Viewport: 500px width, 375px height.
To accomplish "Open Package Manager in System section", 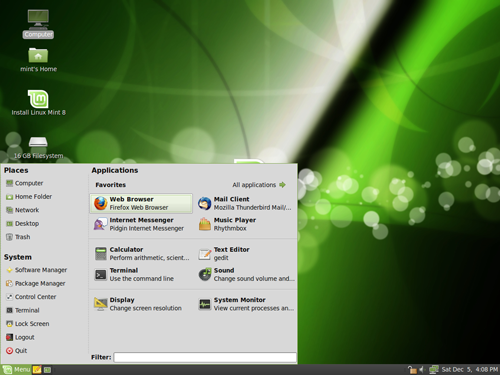I will (x=36, y=283).
